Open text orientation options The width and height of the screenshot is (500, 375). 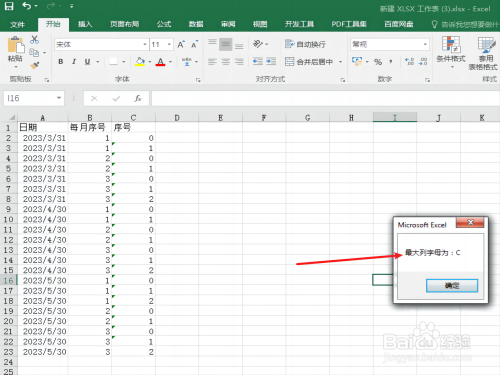261,44
